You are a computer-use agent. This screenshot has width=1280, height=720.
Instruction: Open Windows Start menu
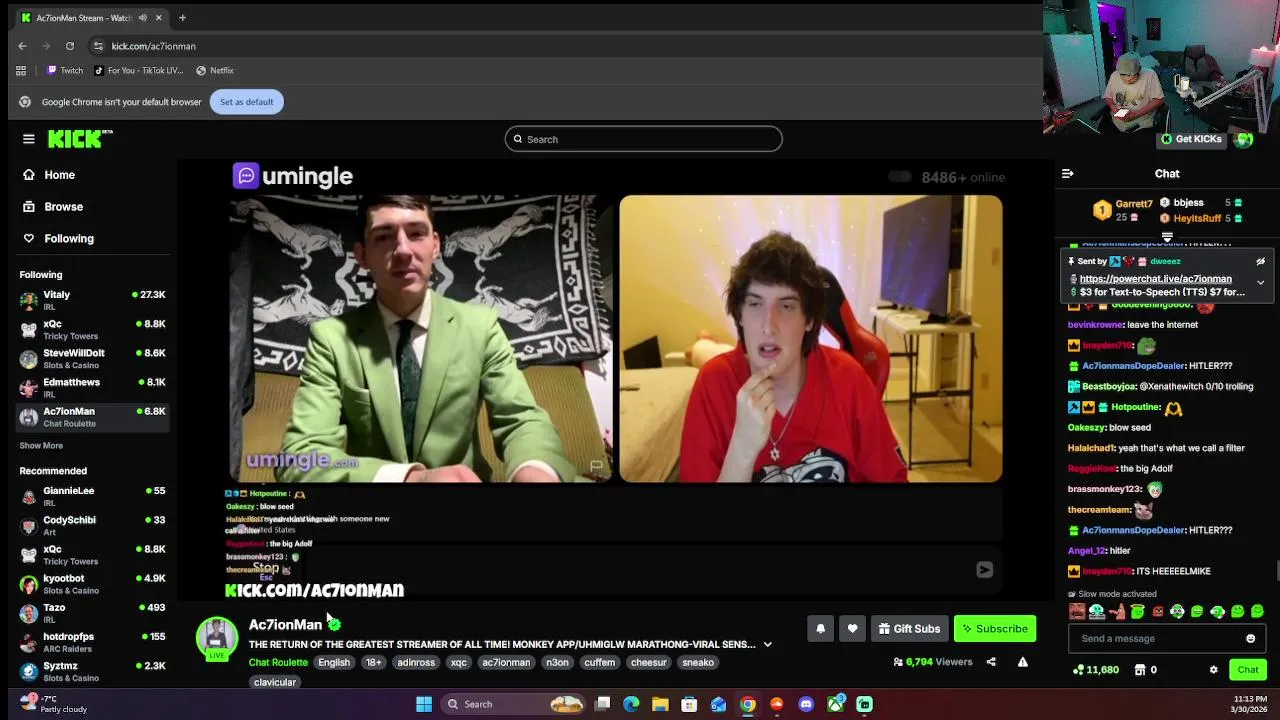(424, 704)
